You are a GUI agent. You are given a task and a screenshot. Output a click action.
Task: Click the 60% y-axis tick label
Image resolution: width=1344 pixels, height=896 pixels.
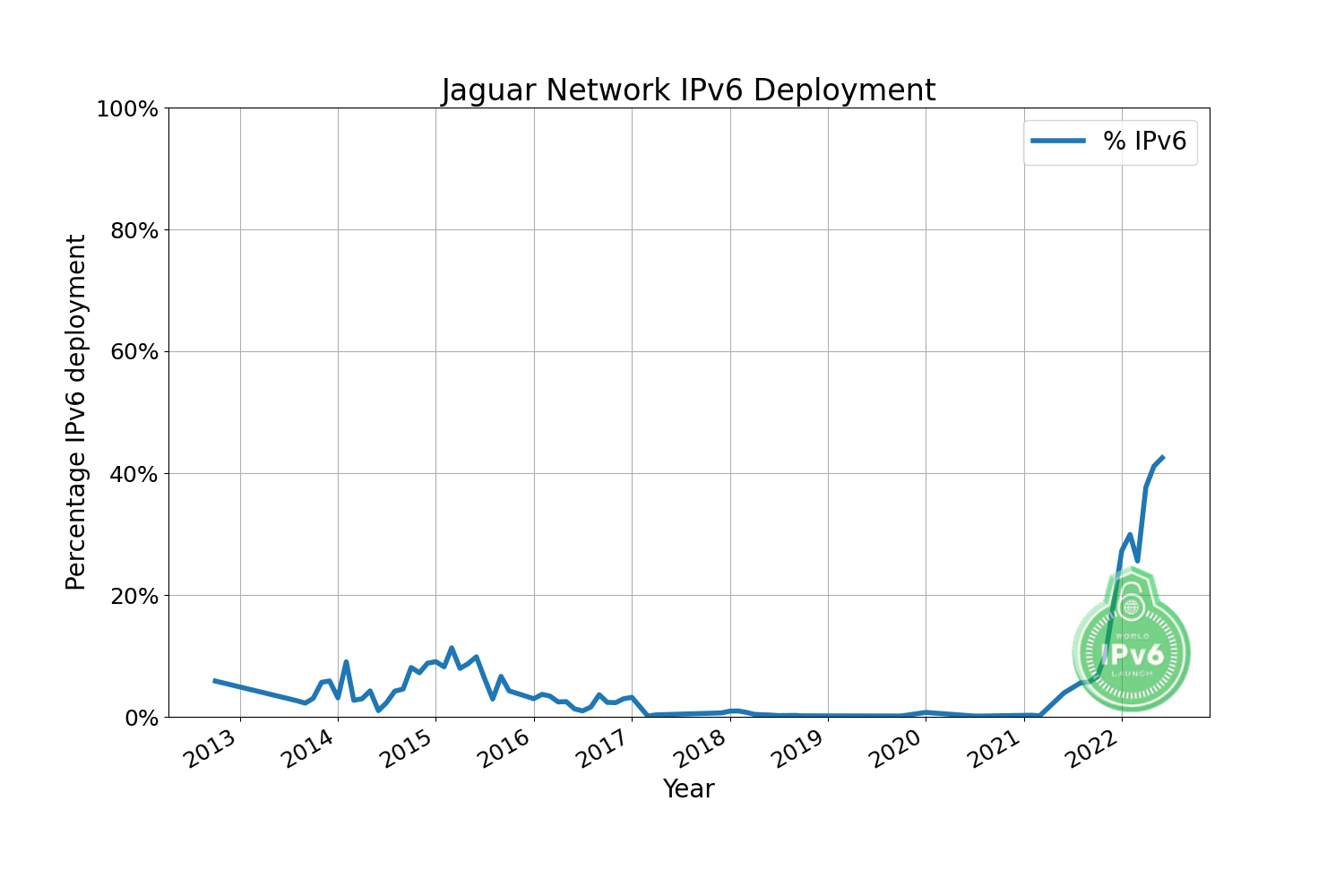click(x=133, y=352)
